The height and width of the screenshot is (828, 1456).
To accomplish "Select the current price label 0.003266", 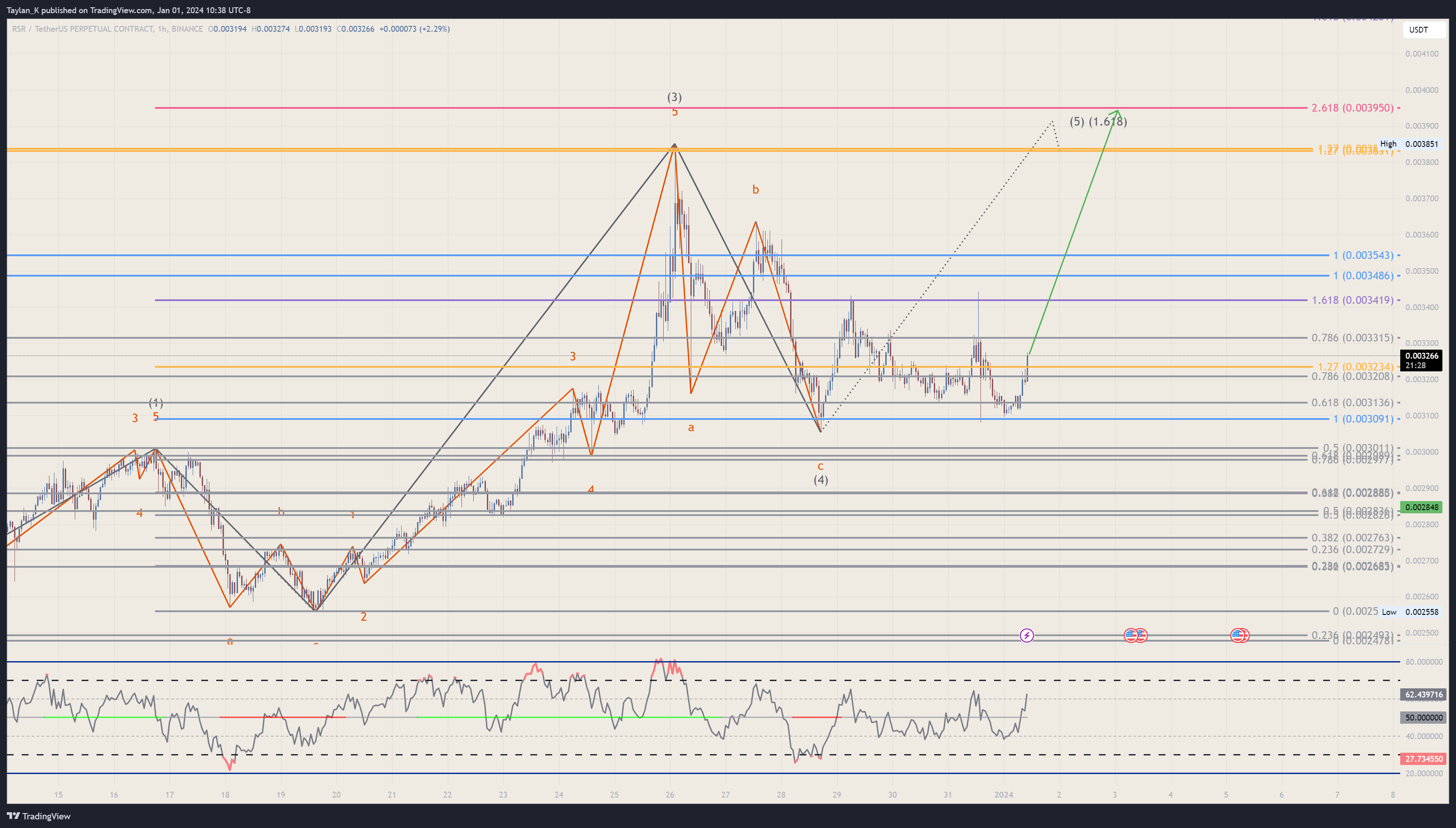I will click(x=1422, y=356).
